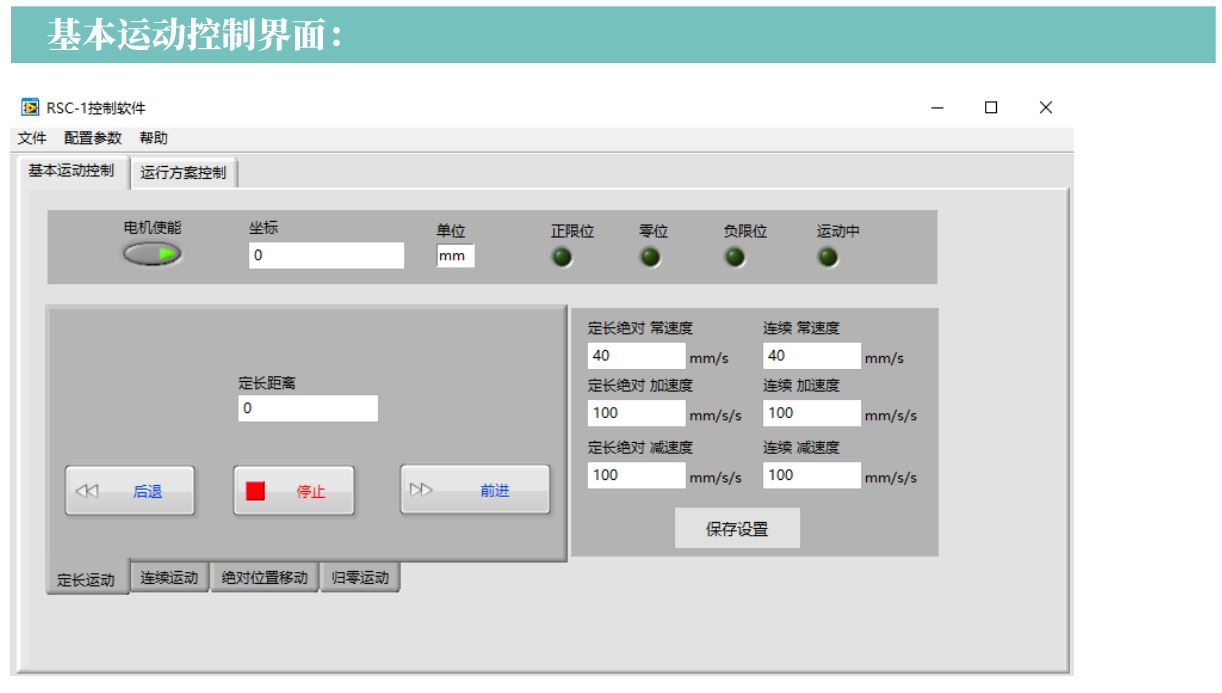The image size is (1222, 693).
Task: Switch to the 归零运动 tab
Action: pyautogui.click(x=360, y=577)
